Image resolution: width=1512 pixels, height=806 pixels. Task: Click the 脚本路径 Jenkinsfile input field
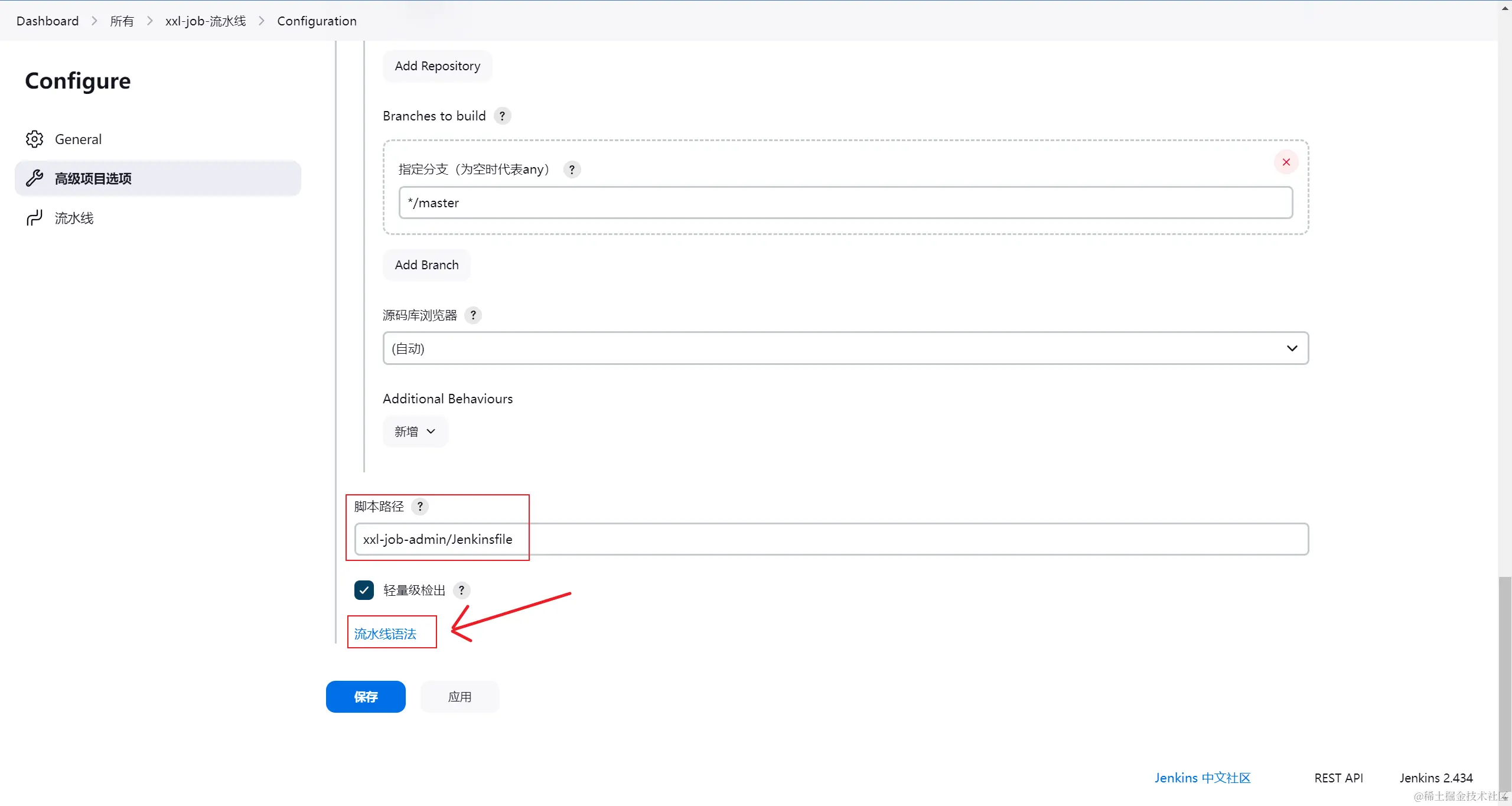(x=831, y=539)
